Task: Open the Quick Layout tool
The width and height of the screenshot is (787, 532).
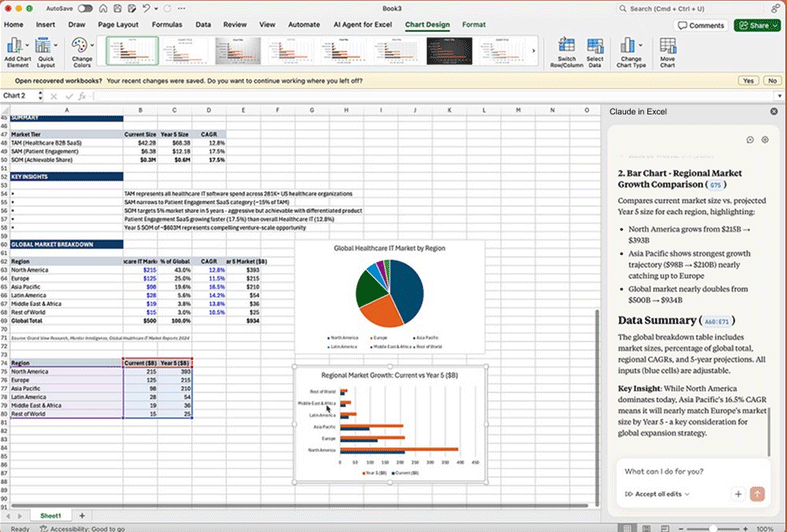Action: 46,45
